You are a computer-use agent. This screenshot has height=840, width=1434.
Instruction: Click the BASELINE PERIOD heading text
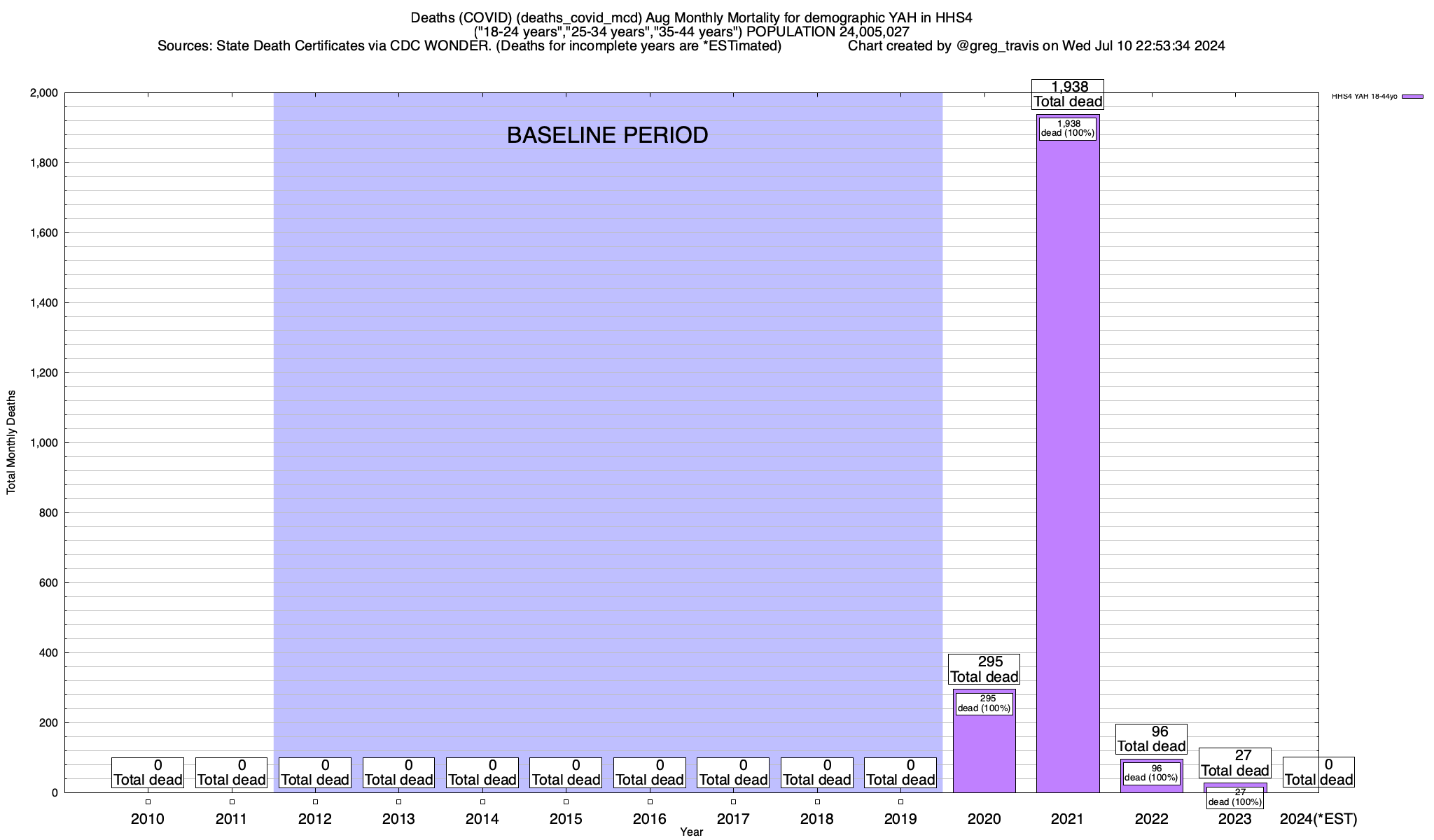pos(607,135)
